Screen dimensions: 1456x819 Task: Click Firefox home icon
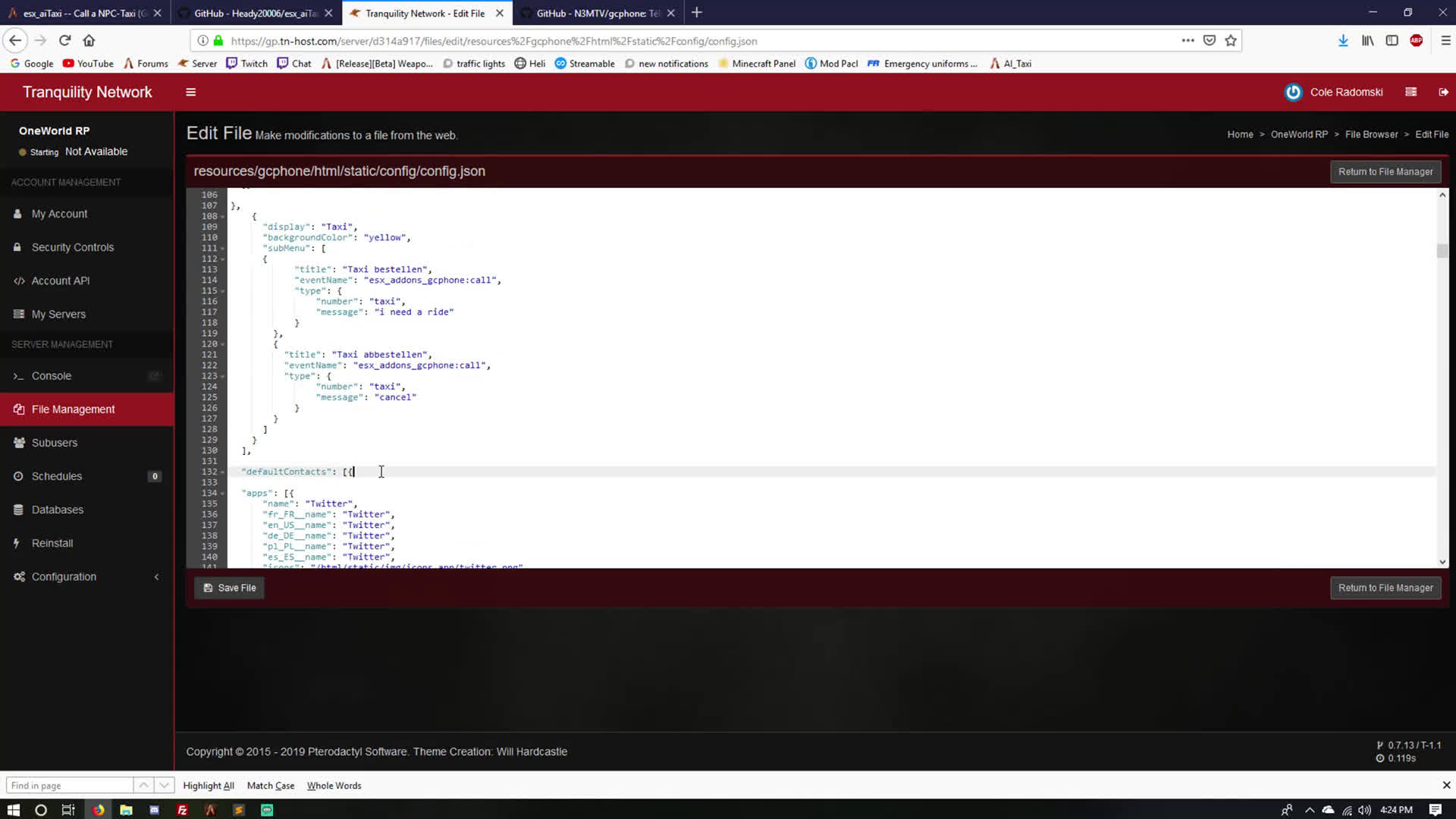(89, 40)
